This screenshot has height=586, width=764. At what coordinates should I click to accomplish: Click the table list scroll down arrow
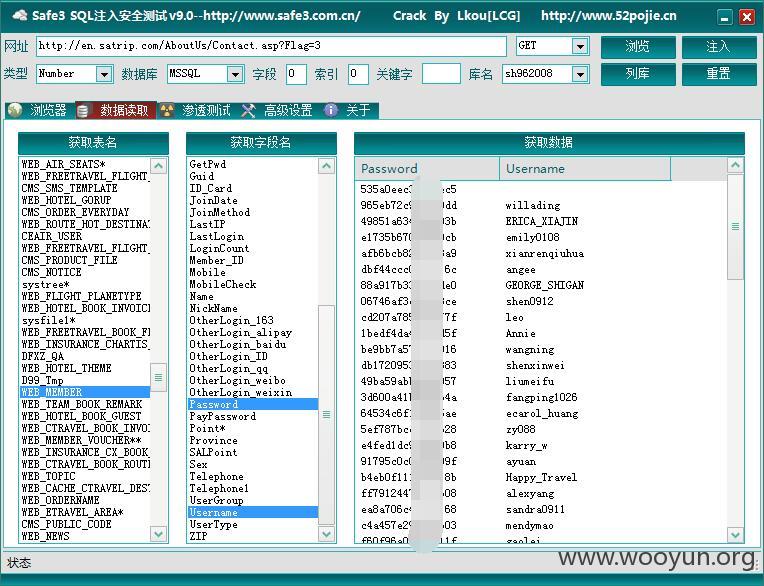click(x=158, y=534)
